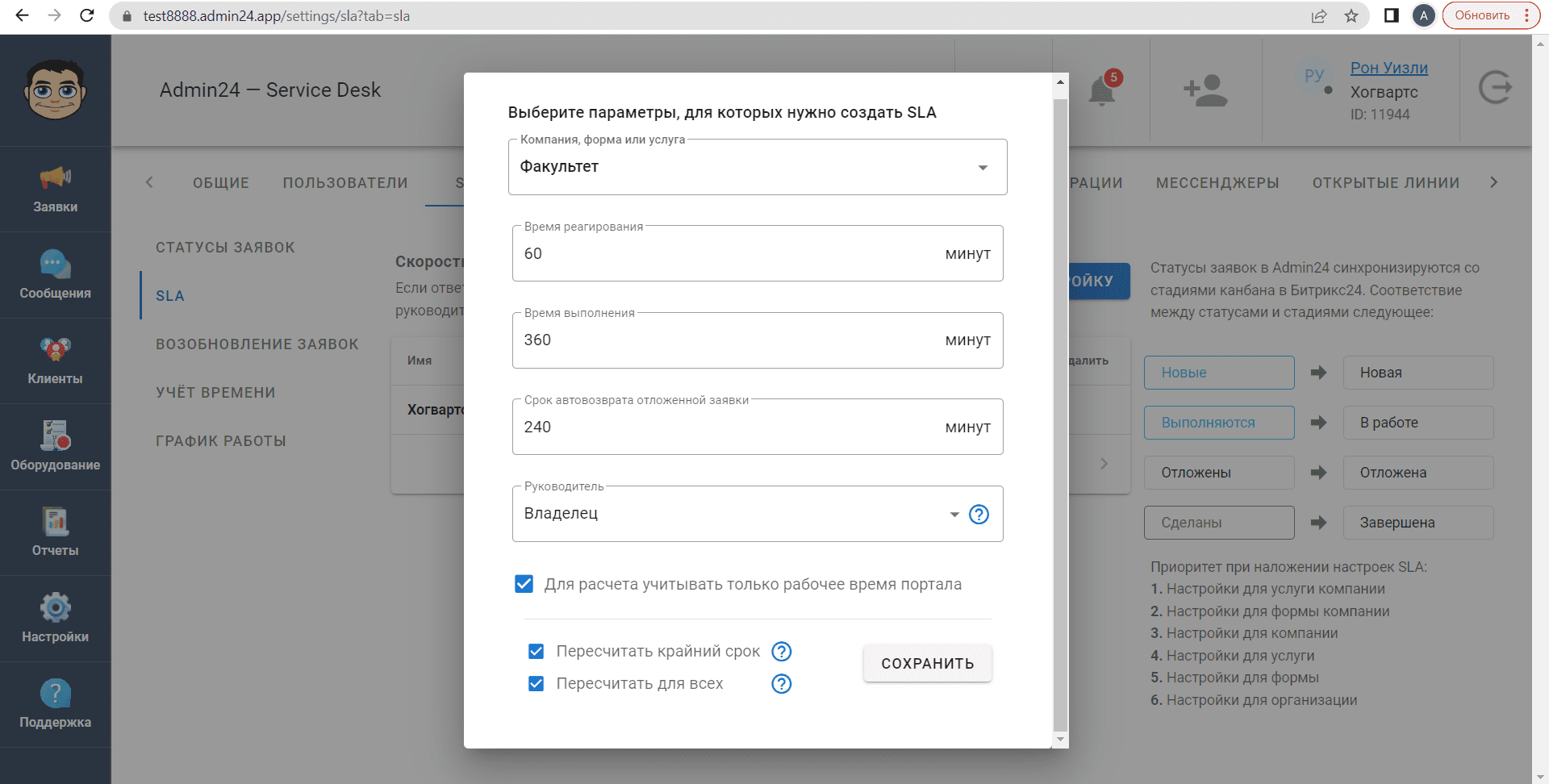
Task: Open the notifications bell
Action: pyautogui.click(x=1101, y=90)
